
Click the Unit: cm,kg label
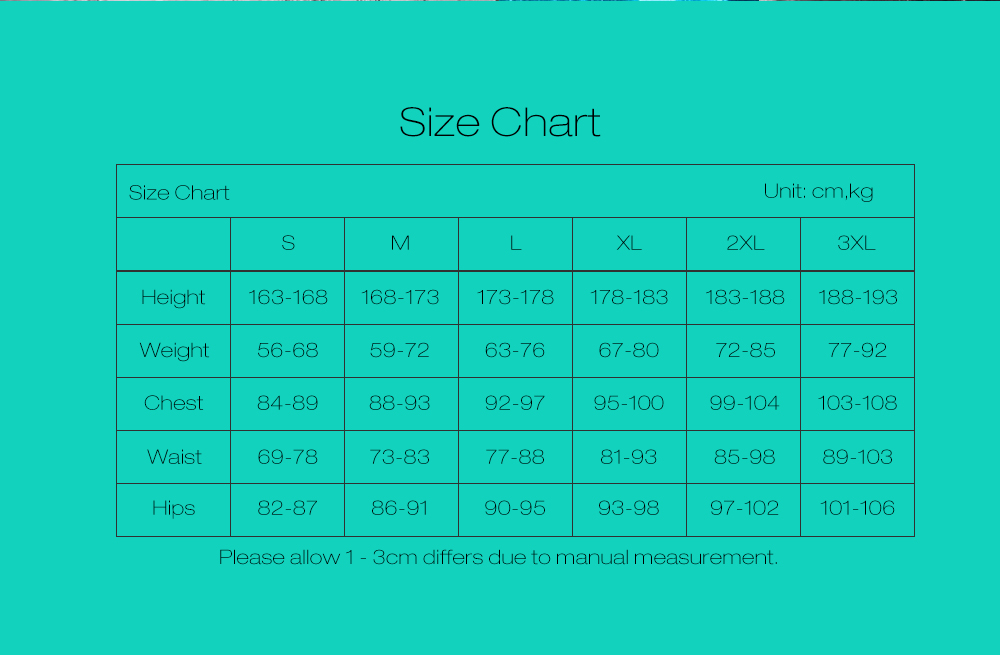click(x=818, y=191)
